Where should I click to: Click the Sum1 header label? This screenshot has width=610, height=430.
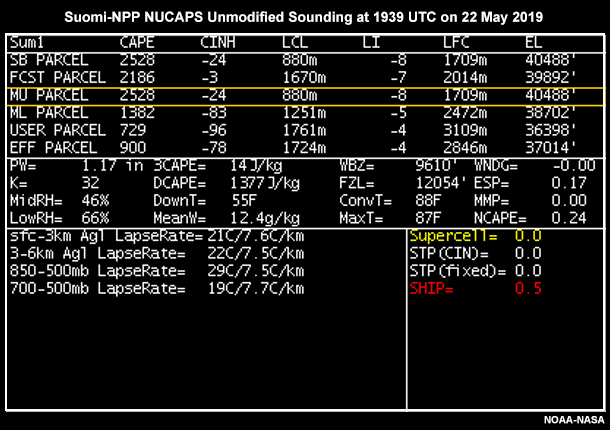[x=27, y=42]
